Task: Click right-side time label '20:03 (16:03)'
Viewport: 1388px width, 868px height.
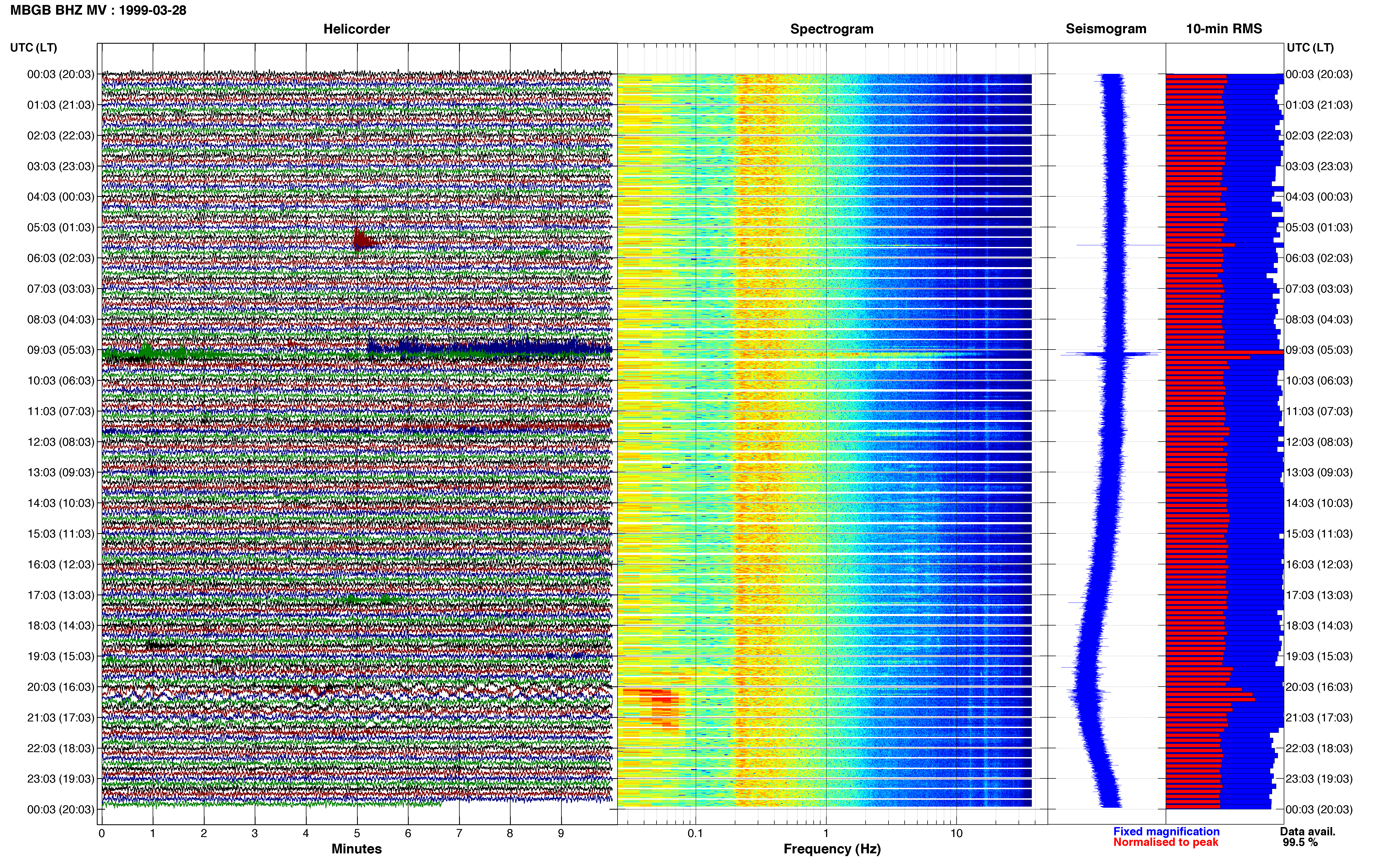Action: coord(1319,687)
